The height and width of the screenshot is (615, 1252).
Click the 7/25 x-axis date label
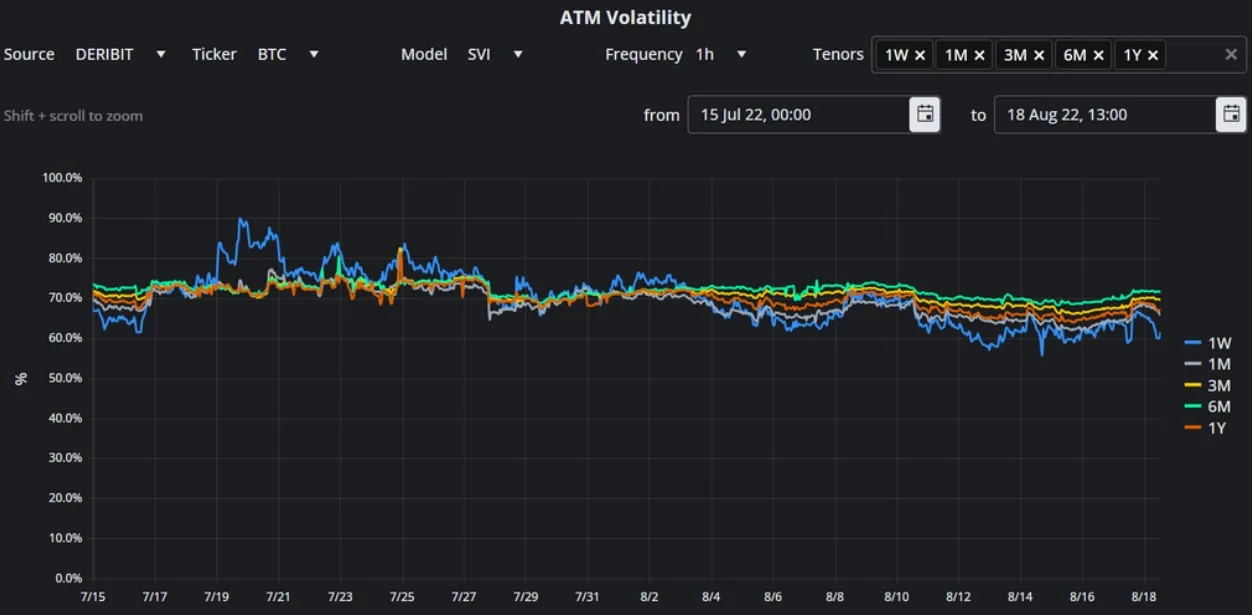[x=401, y=597]
